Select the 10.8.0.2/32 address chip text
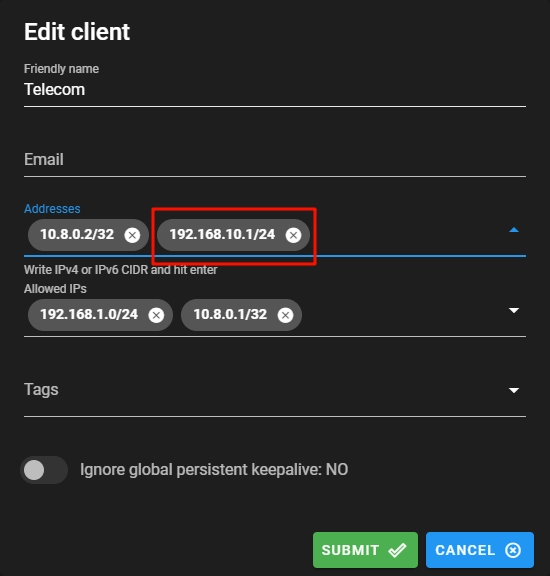This screenshot has width=550, height=576. click(x=77, y=234)
